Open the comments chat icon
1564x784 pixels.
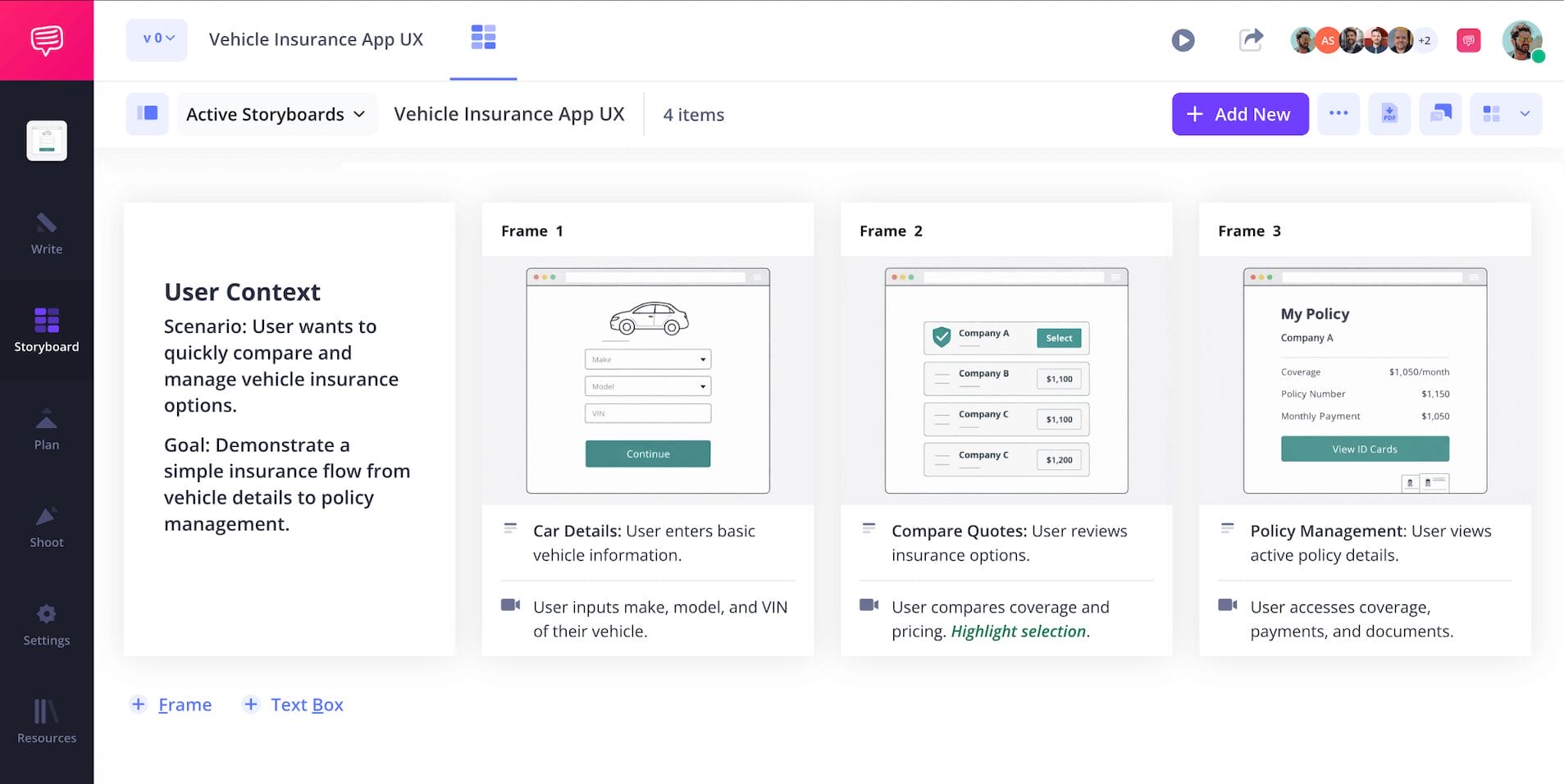pos(1468,39)
